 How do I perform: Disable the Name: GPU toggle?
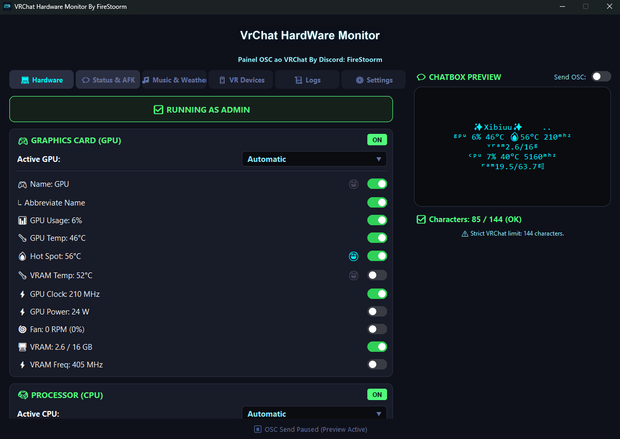click(377, 184)
